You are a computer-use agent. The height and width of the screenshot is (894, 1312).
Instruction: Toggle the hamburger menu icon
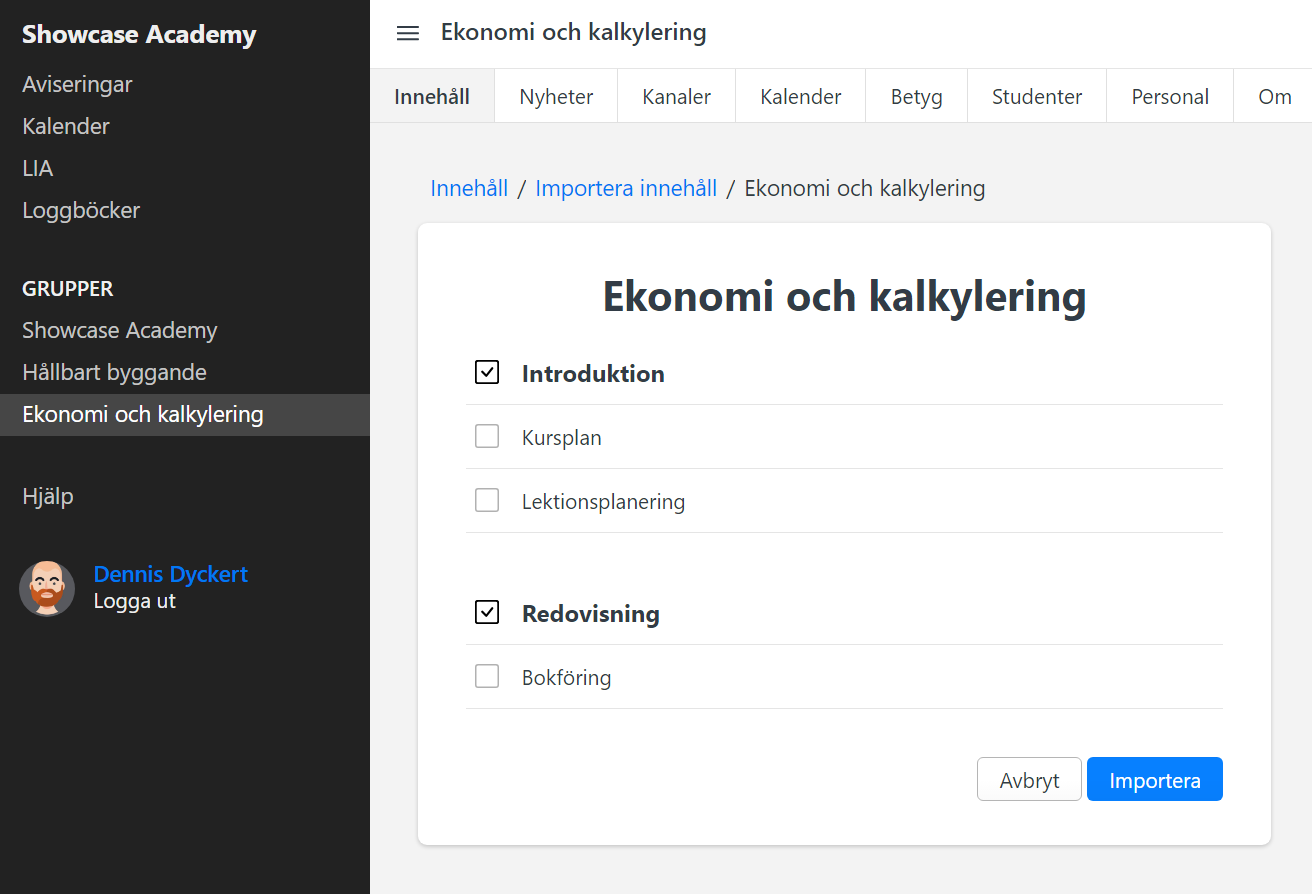click(407, 33)
